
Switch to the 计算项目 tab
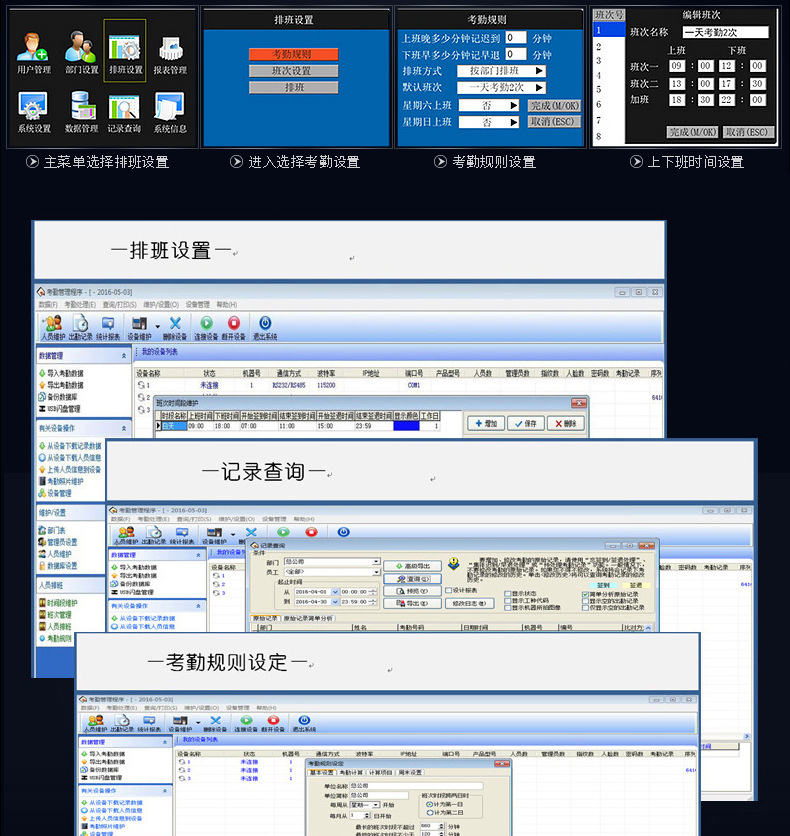point(381,773)
